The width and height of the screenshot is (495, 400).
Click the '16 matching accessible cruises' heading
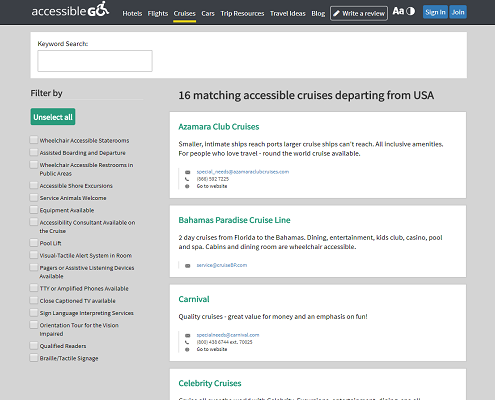pyautogui.click(x=306, y=96)
